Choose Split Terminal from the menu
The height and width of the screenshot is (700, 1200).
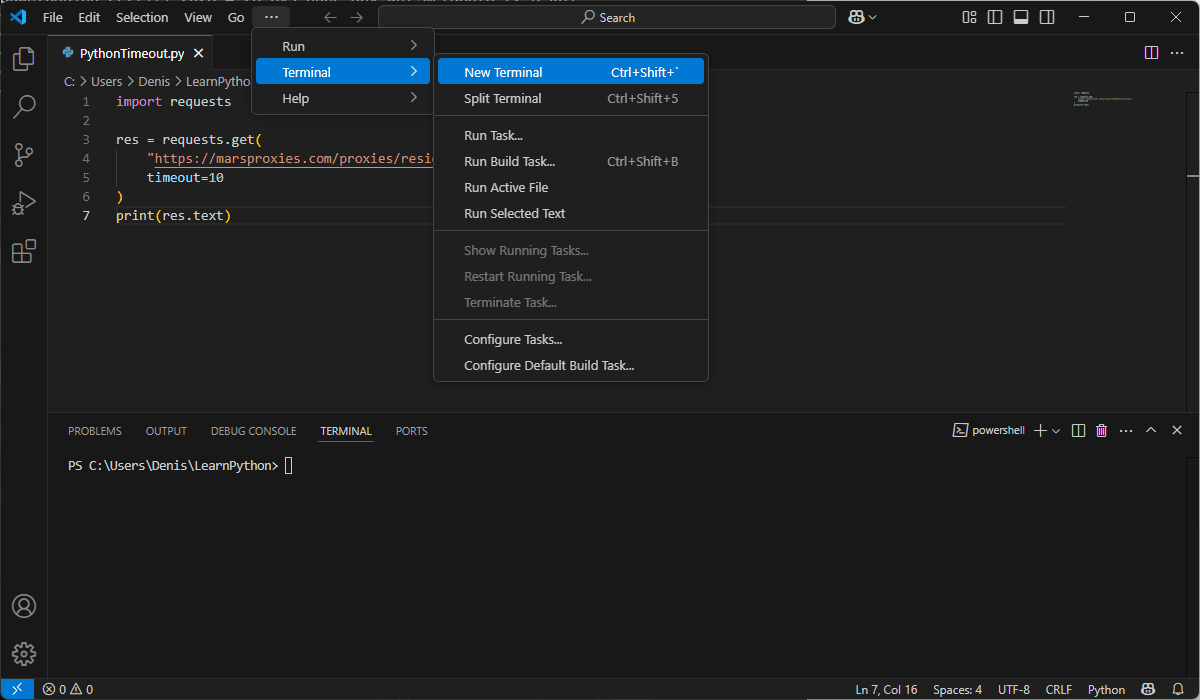(x=571, y=98)
